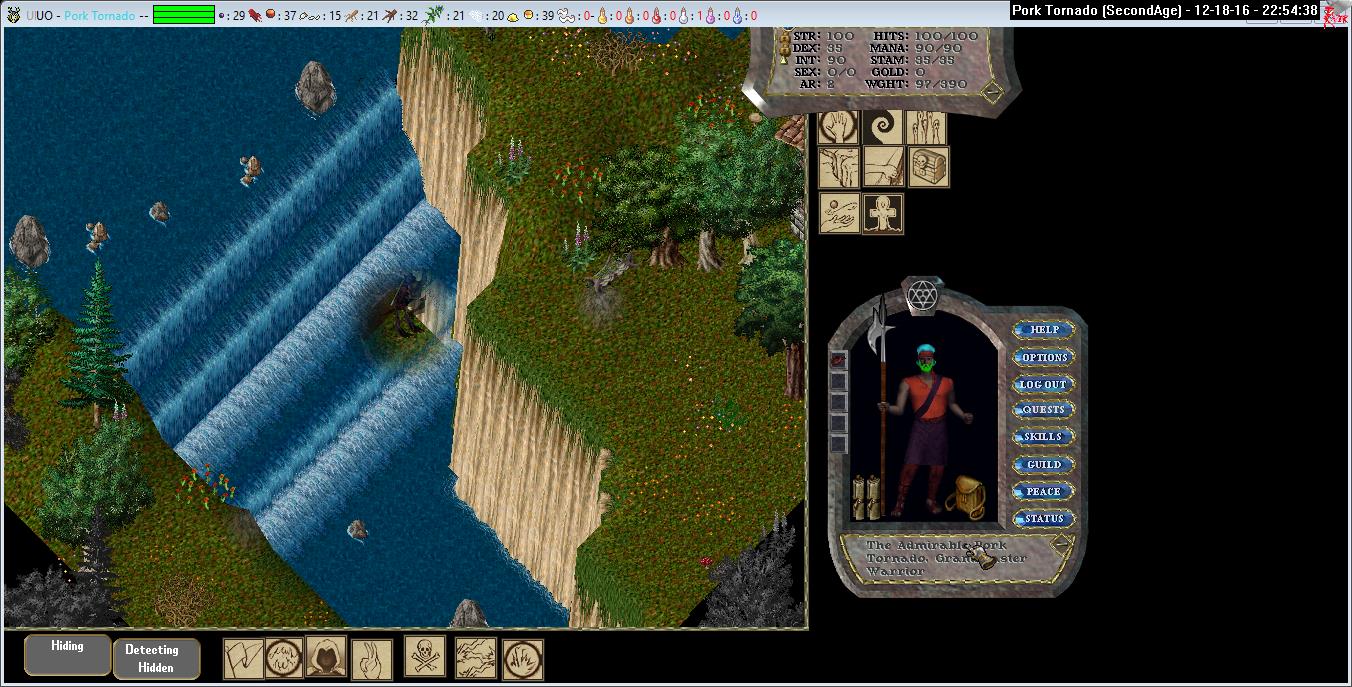The height and width of the screenshot is (687, 1352).
Task: Open the hexagram virtue emblem on the paperdoll
Action: coord(920,295)
